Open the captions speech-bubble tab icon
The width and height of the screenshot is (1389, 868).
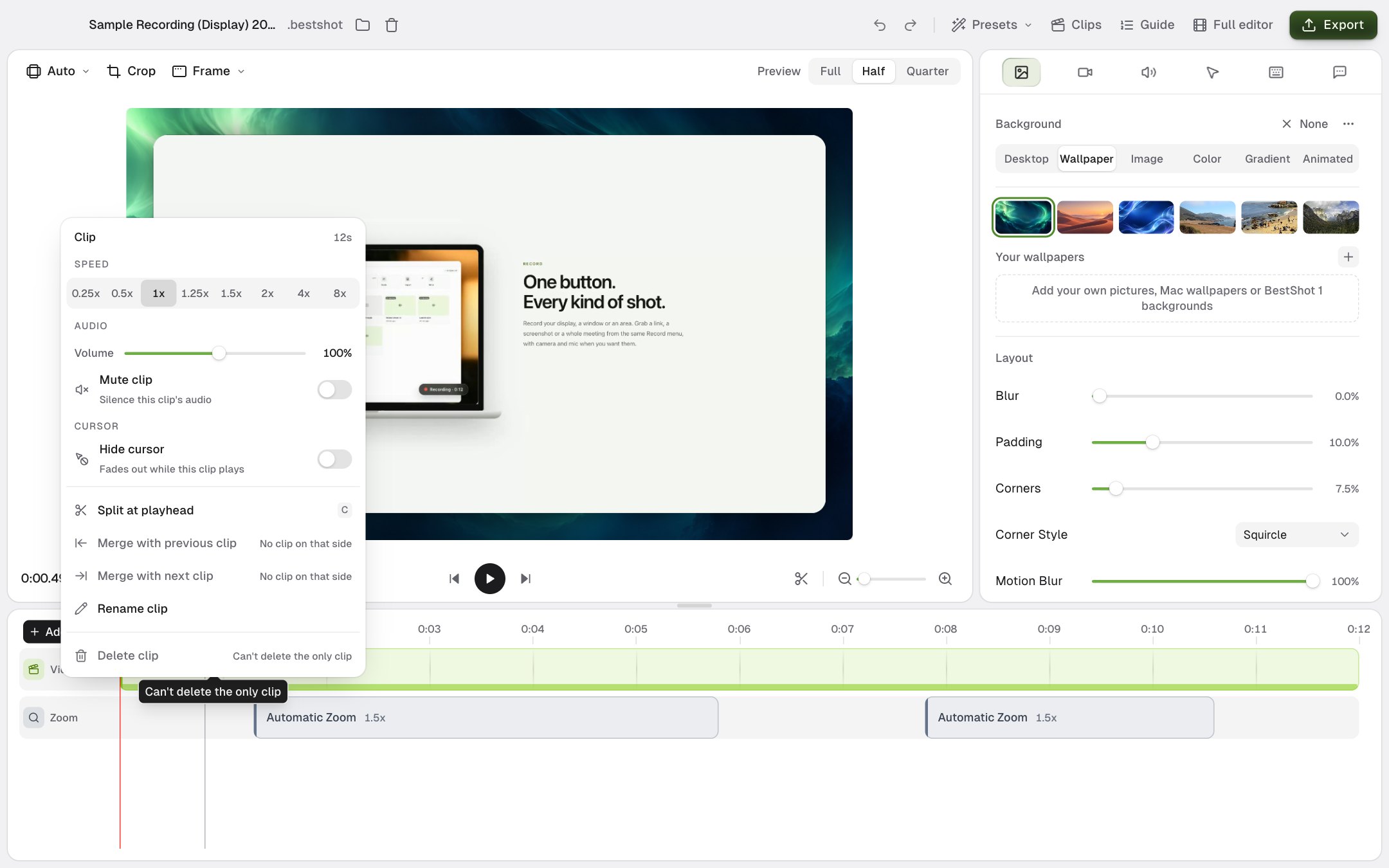(x=1339, y=72)
